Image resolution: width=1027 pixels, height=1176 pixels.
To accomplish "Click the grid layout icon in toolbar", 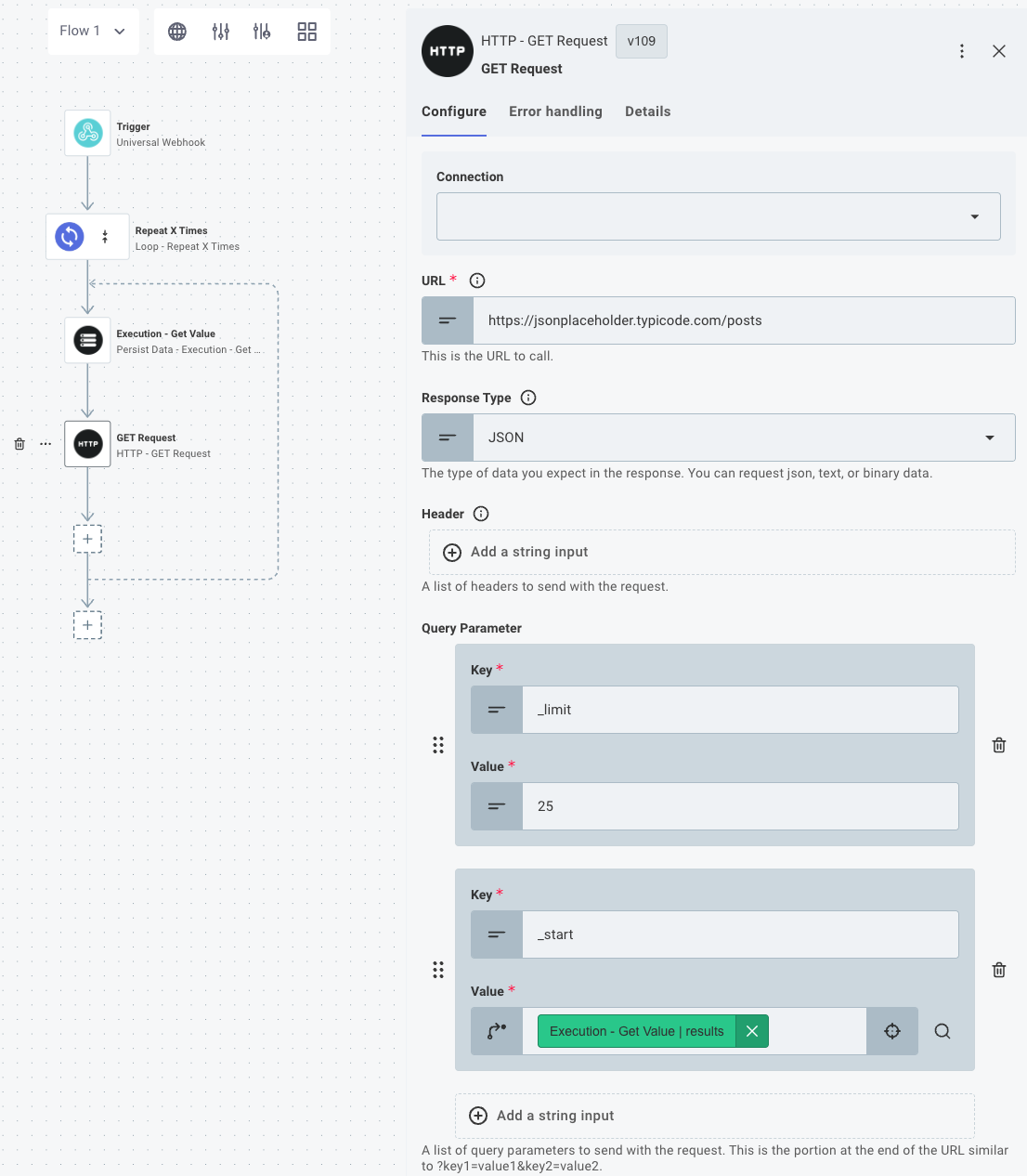I will click(x=306, y=31).
